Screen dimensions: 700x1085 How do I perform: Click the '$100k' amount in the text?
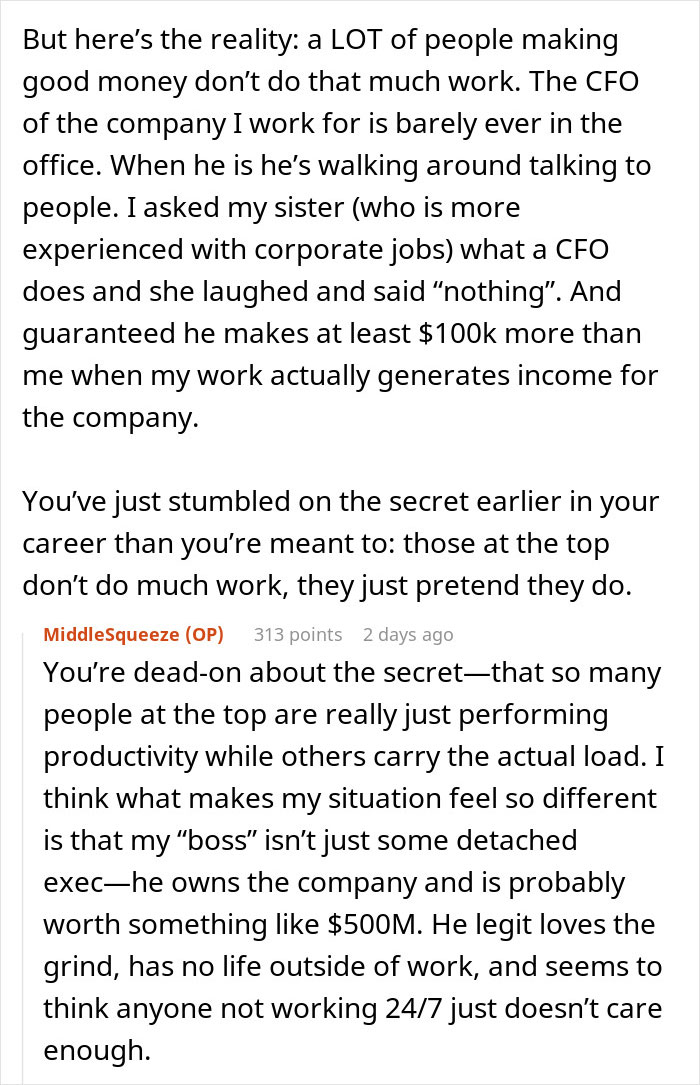click(454, 334)
